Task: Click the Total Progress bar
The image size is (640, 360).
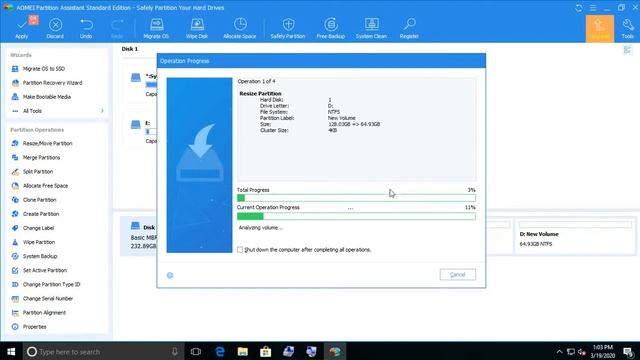Action: (x=356, y=198)
